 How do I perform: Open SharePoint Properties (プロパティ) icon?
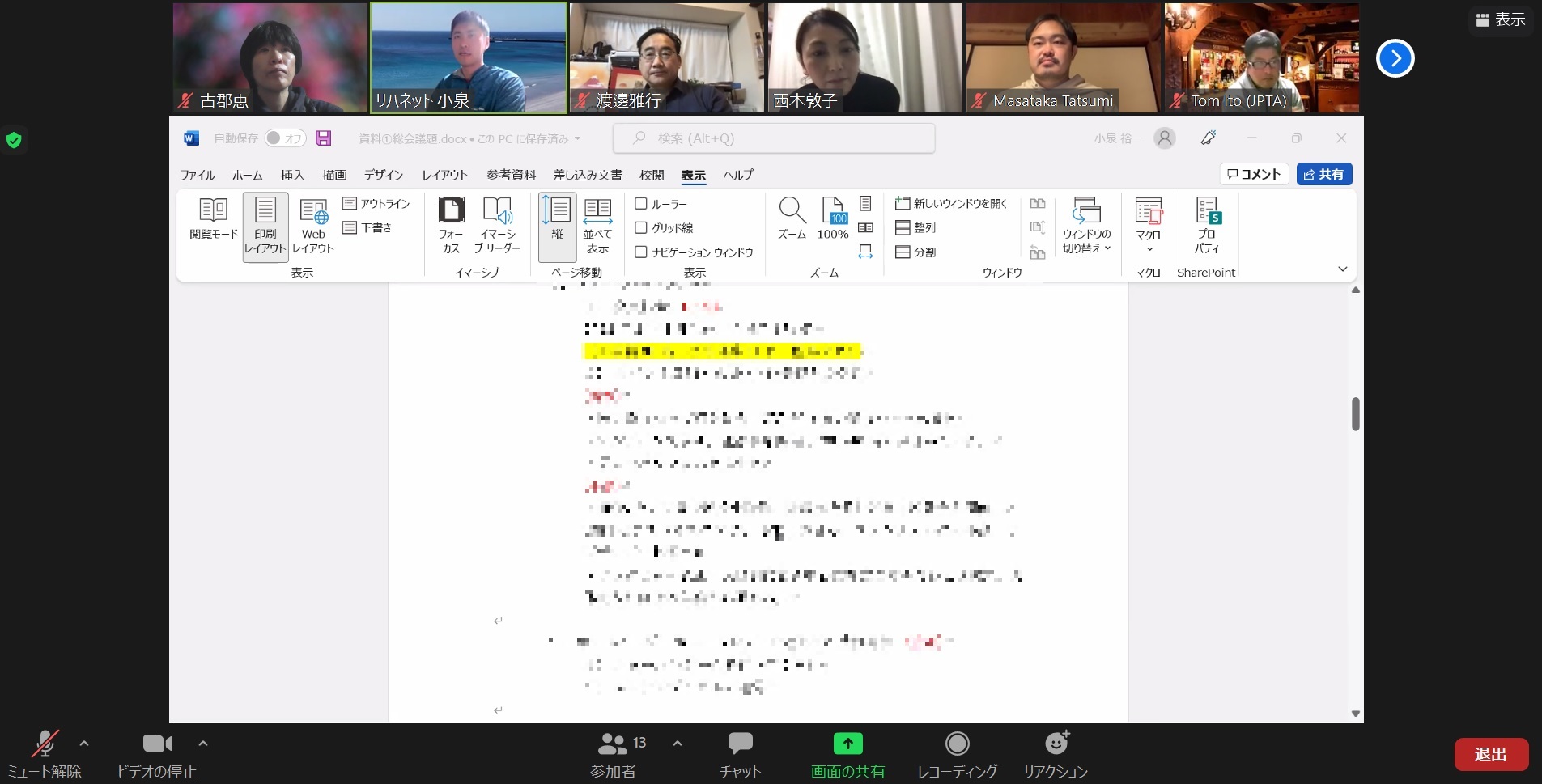pos(1207,227)
